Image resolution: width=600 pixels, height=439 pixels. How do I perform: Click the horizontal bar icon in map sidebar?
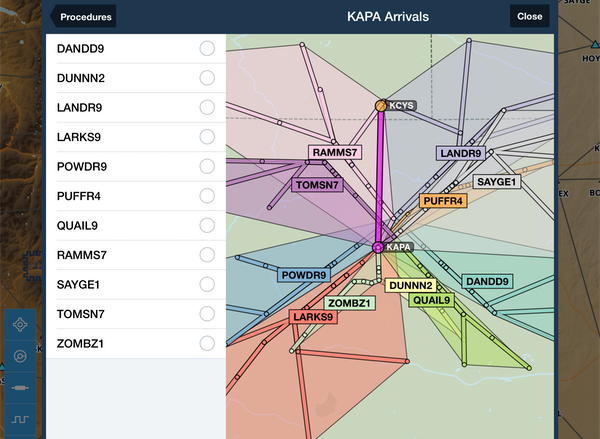20,387
